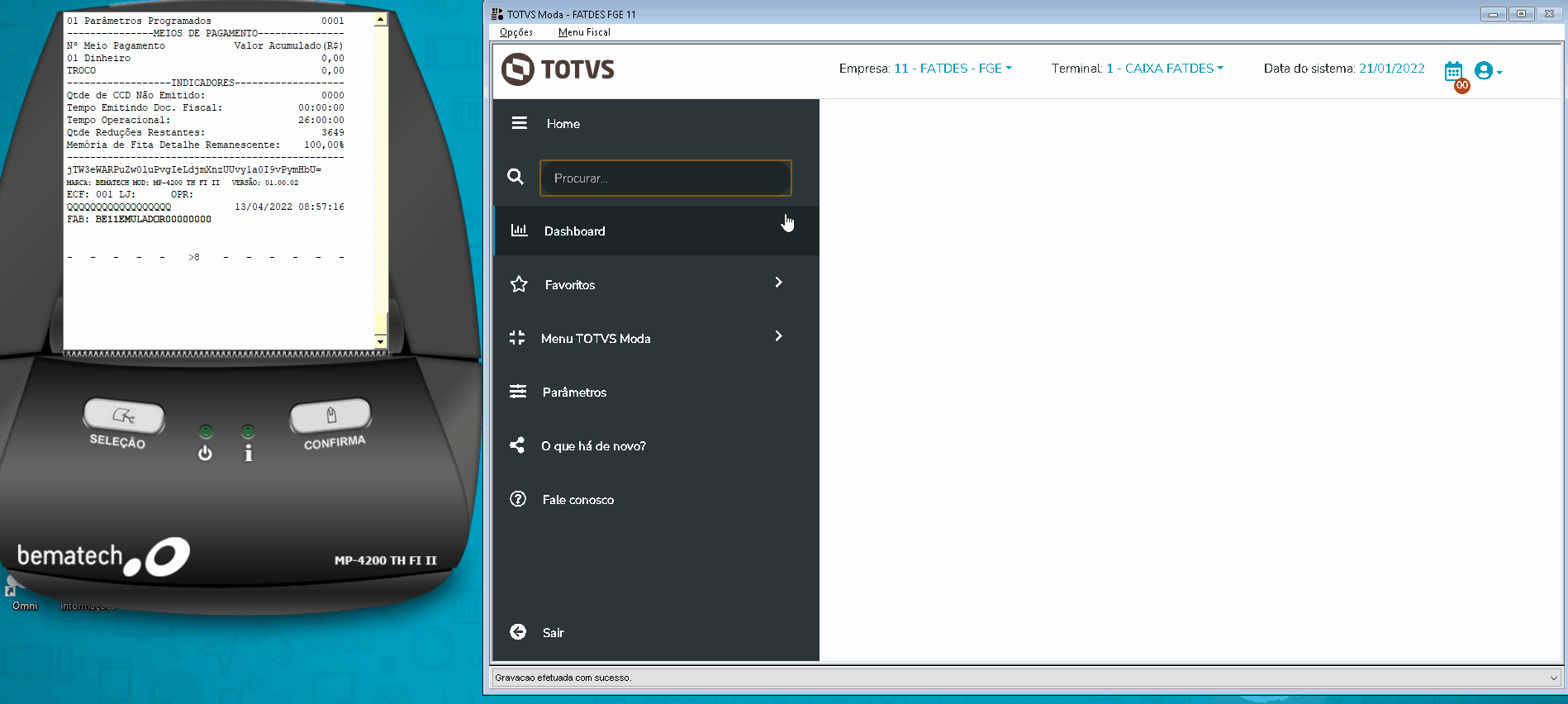This screenshot has height=704, width=1568.
Task: Click Sair to exit the application
Action: pos(554,633)
